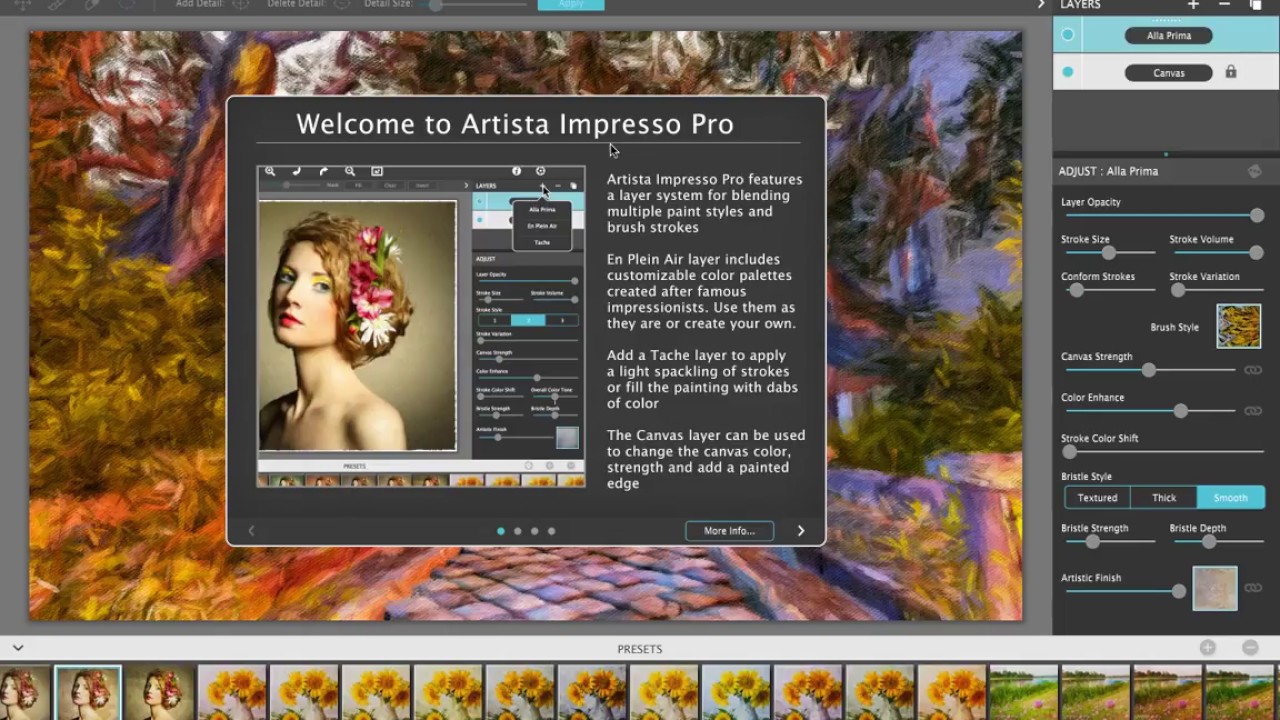Toggle link icon beside Artistic Finish

click(1253, 588)
